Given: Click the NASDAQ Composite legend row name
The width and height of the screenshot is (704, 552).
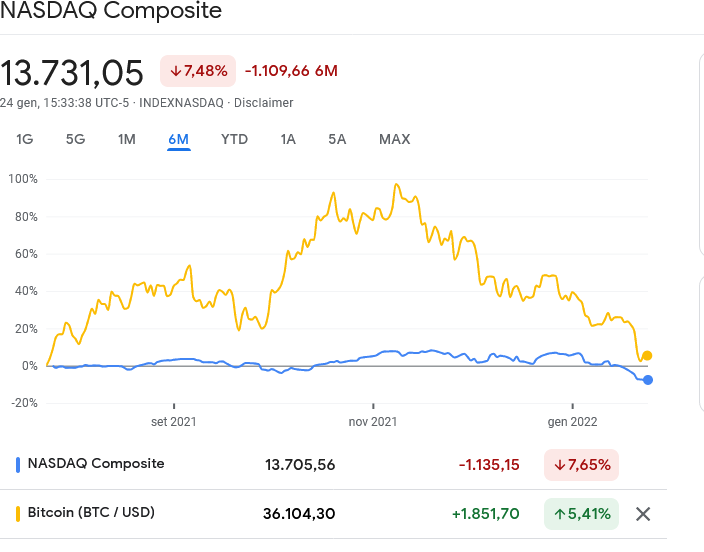Looking at the screenshot, I should (96, 464).
